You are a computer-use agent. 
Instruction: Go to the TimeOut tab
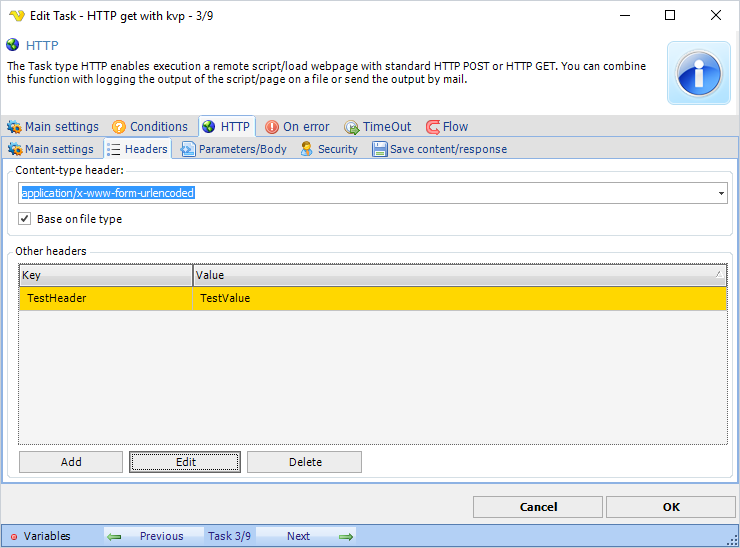coord(378,127)
